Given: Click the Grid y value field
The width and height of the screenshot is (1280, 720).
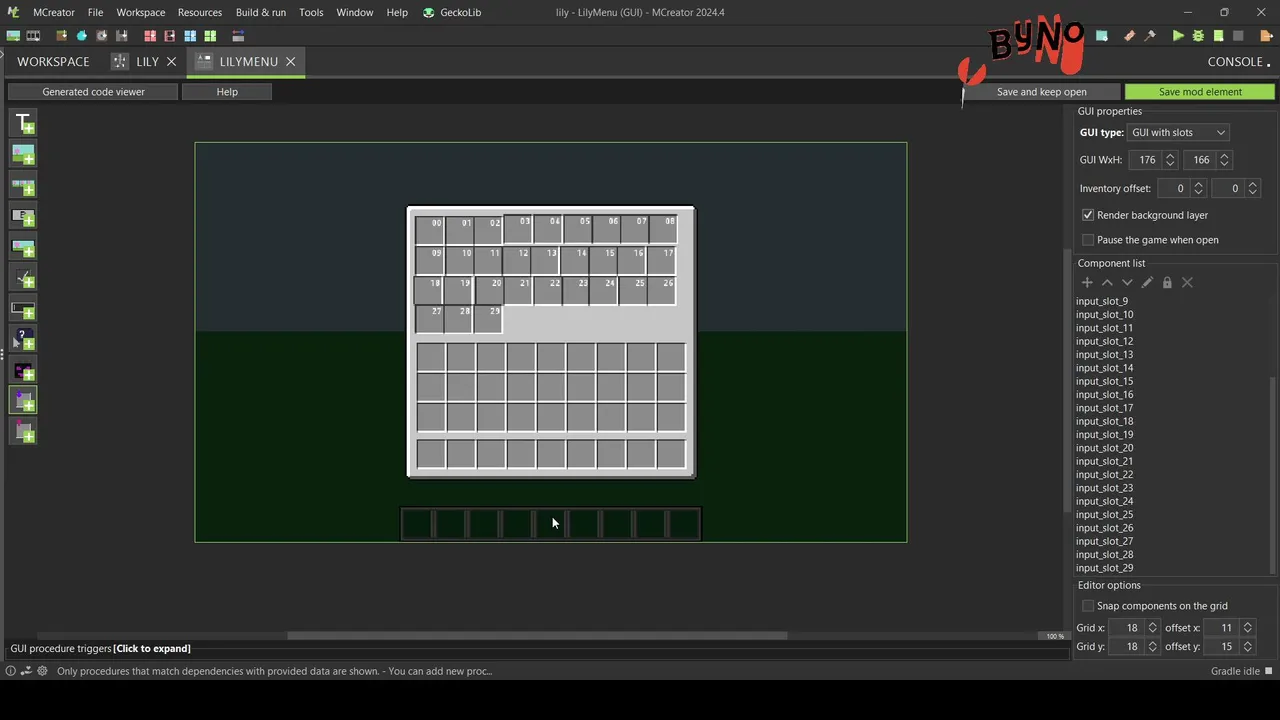Looking at the screenshot, I should pyautogui.click(x=1127, y=647).
